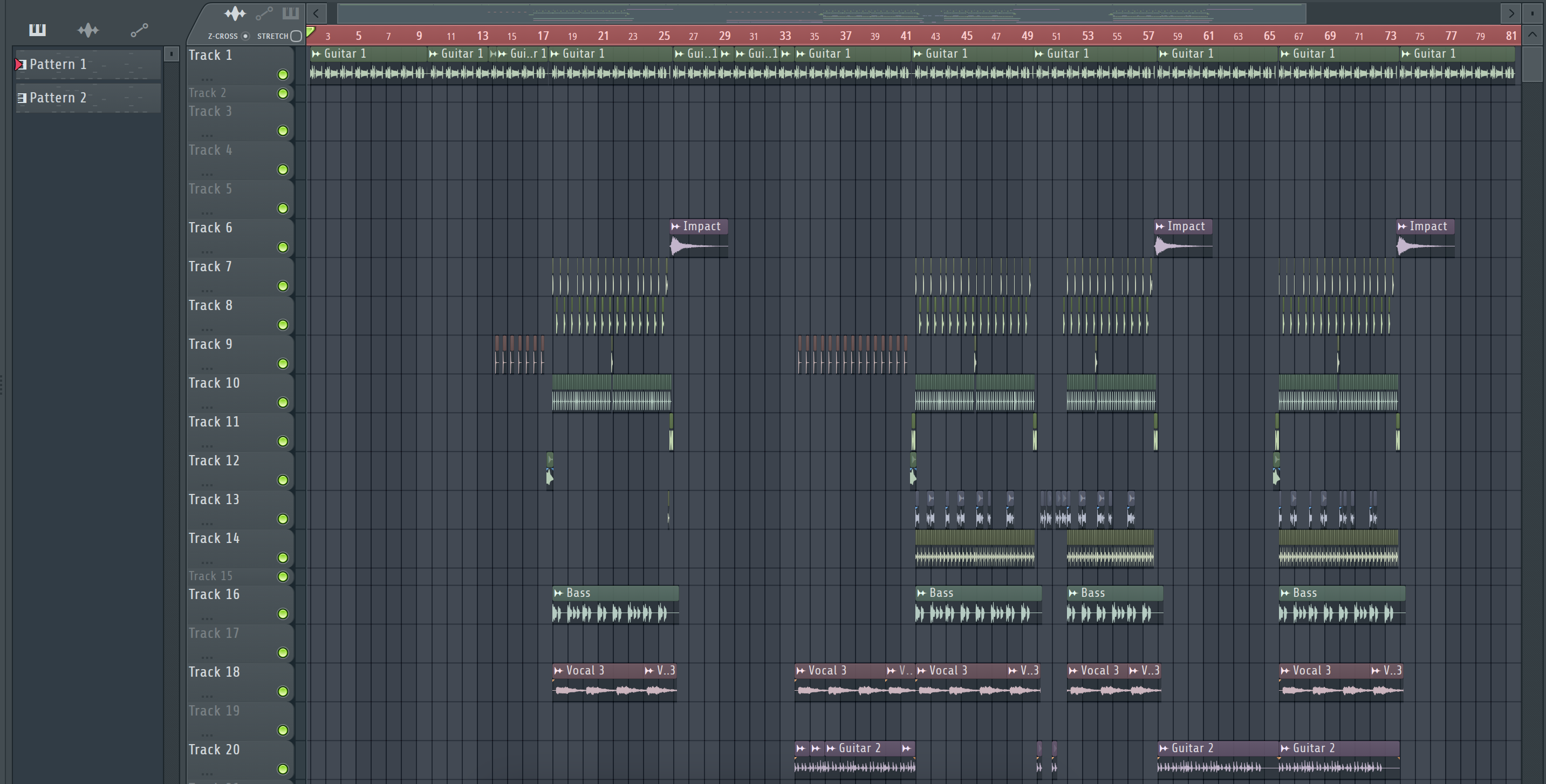Enable the Z-CROSS radio option
The height and width of the screenshot is (784, 1546).
tap(245, 36)
